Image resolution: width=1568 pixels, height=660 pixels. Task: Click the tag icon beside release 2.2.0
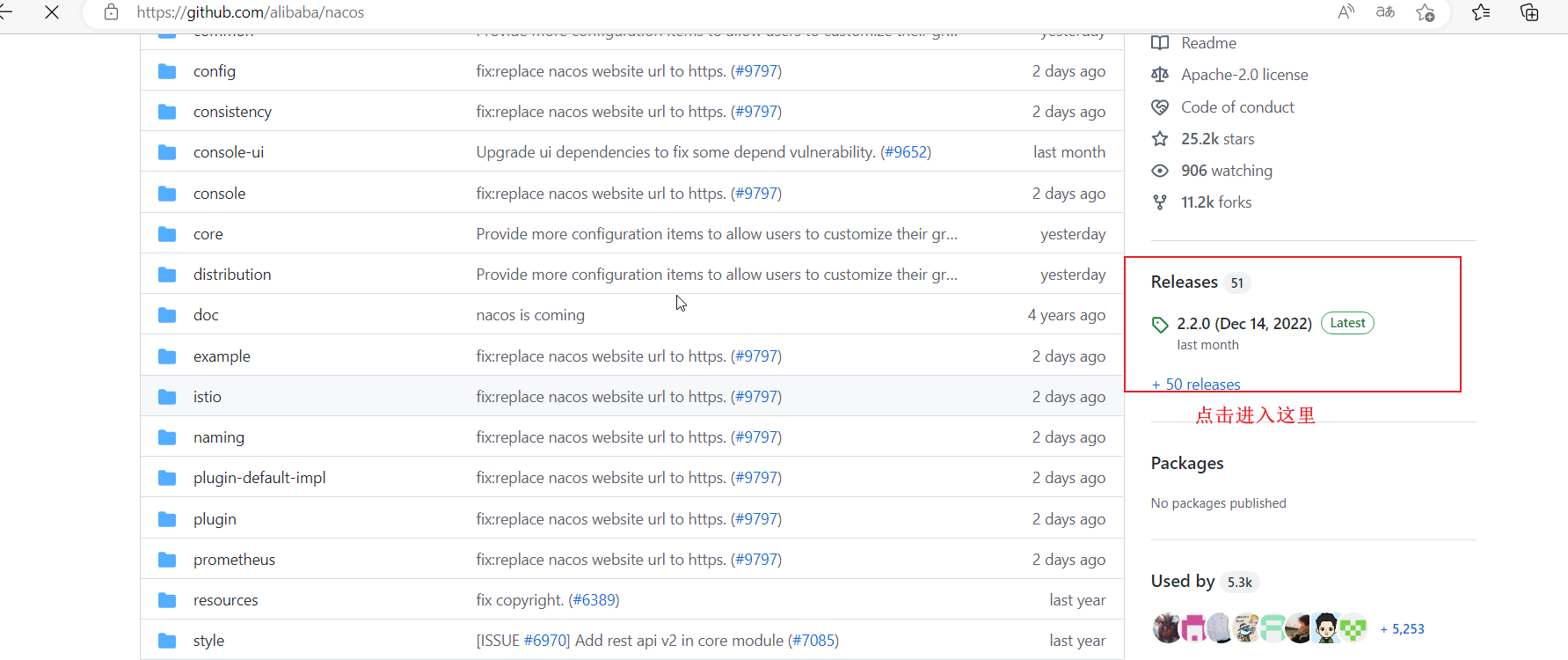(1160, 325)
